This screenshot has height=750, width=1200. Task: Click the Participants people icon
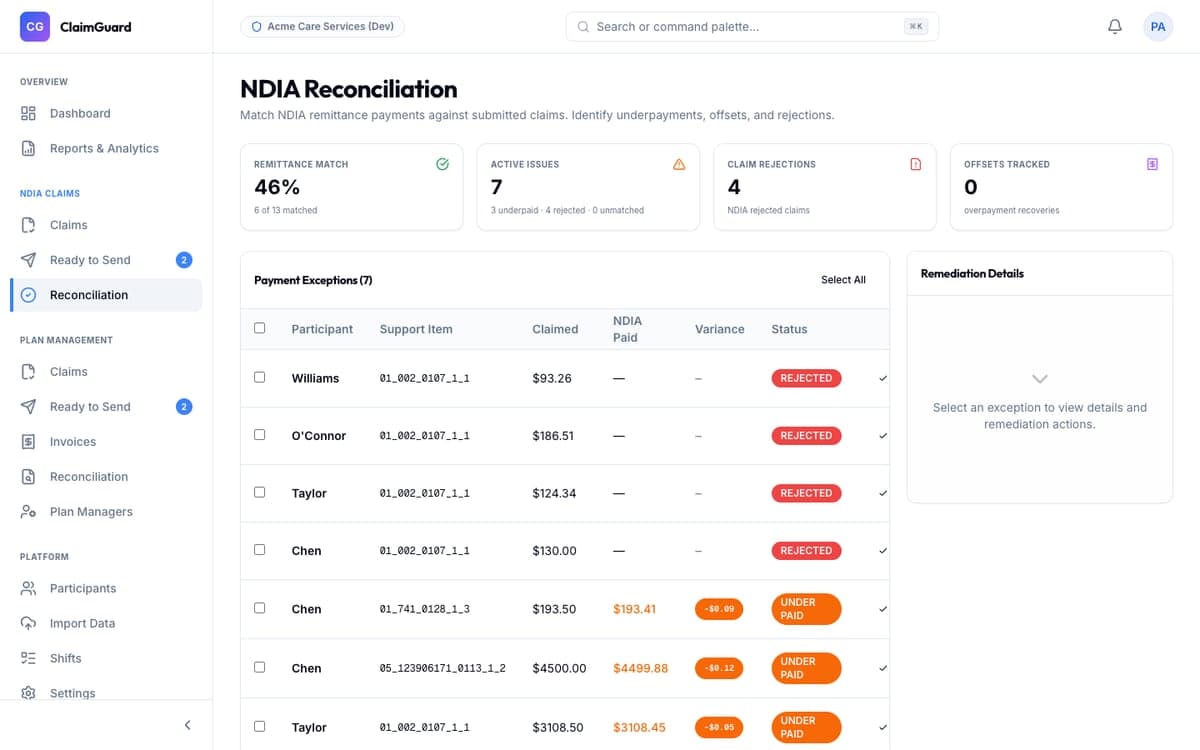[x=29, y=588]
